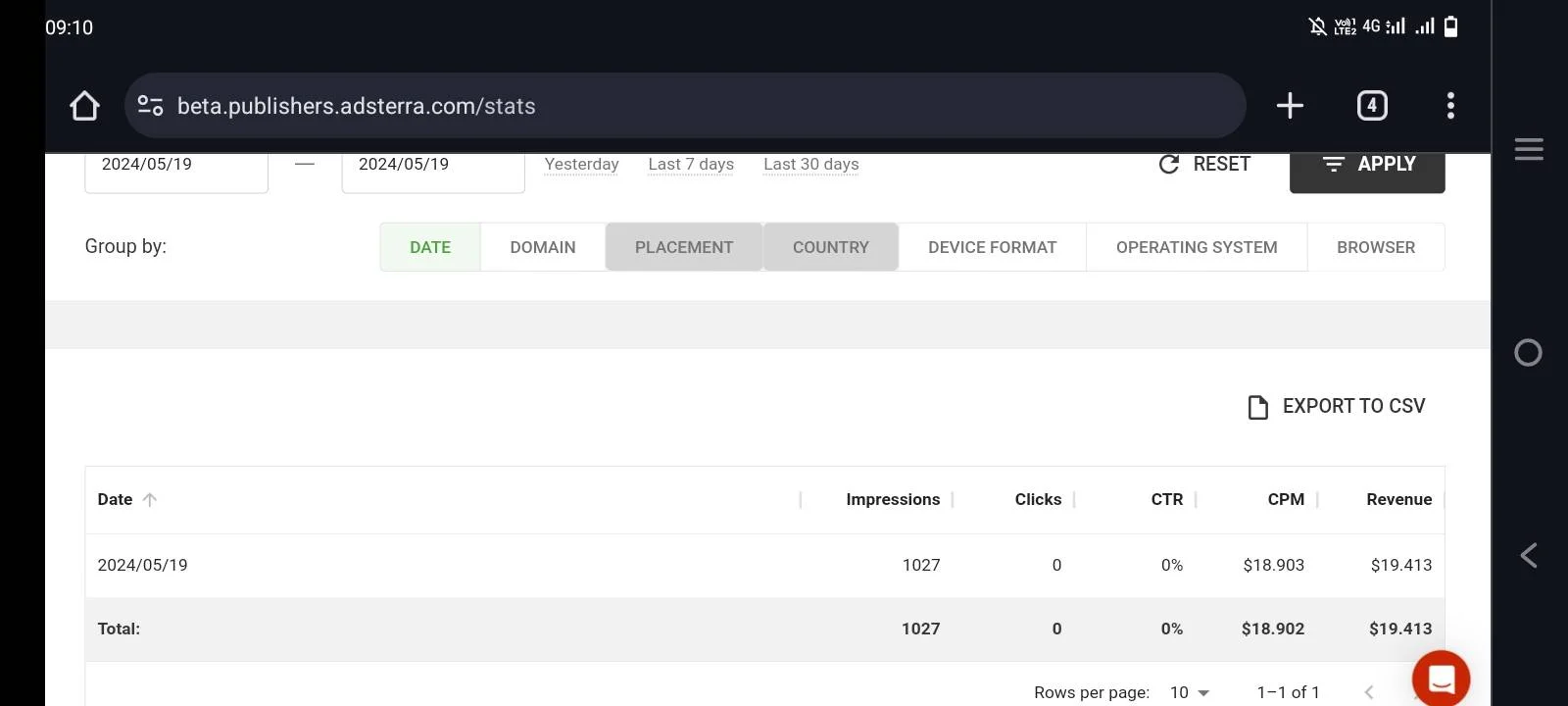Click the Date column sort arrow
Screen dimensions: 1568x706
(x=150, y=500)
